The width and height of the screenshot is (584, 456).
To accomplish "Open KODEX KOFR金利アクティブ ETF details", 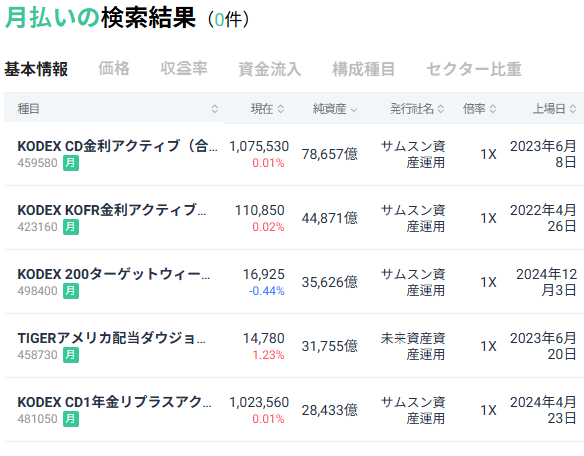I will 294,218.
